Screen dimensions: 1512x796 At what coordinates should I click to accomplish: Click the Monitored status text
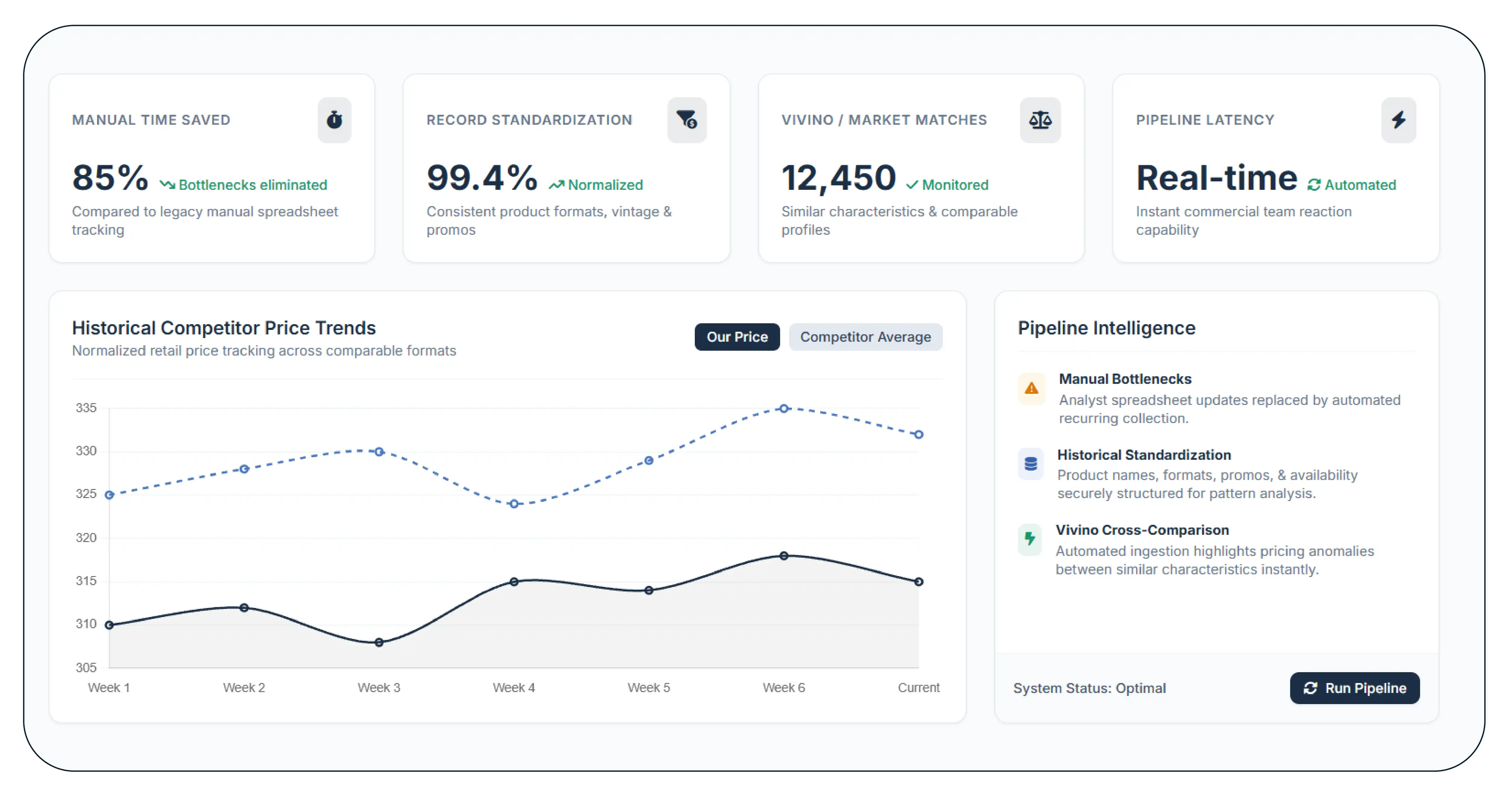[955, 185]
